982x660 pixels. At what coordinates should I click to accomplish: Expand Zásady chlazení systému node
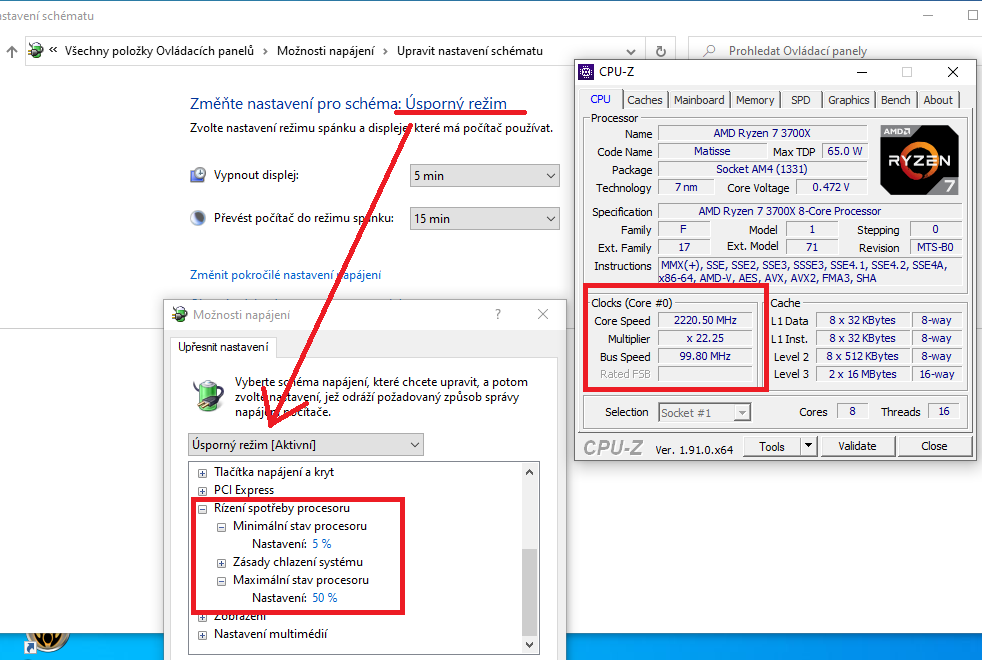tap(221, 563)
